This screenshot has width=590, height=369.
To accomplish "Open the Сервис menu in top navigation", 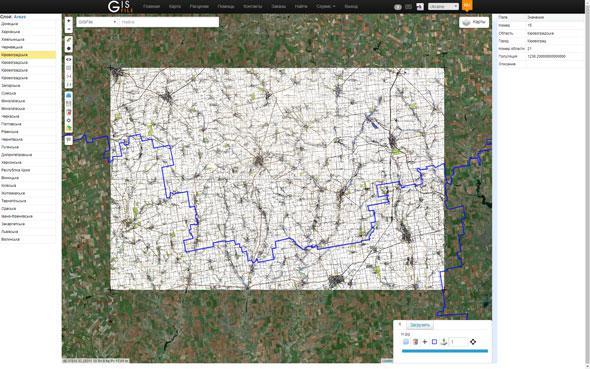I will [x=325, y=6].
